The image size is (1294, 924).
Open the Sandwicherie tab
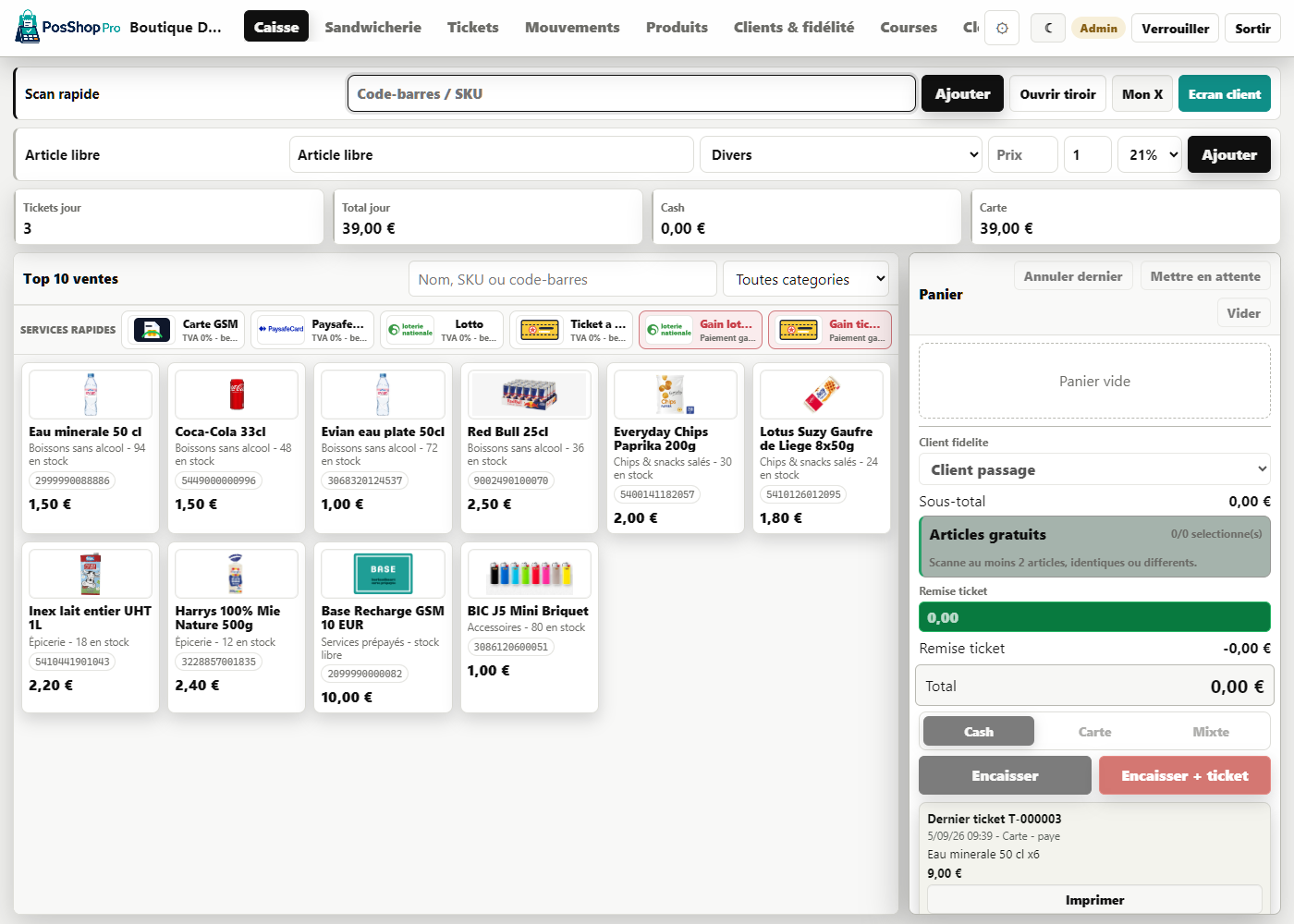point(373,27)
